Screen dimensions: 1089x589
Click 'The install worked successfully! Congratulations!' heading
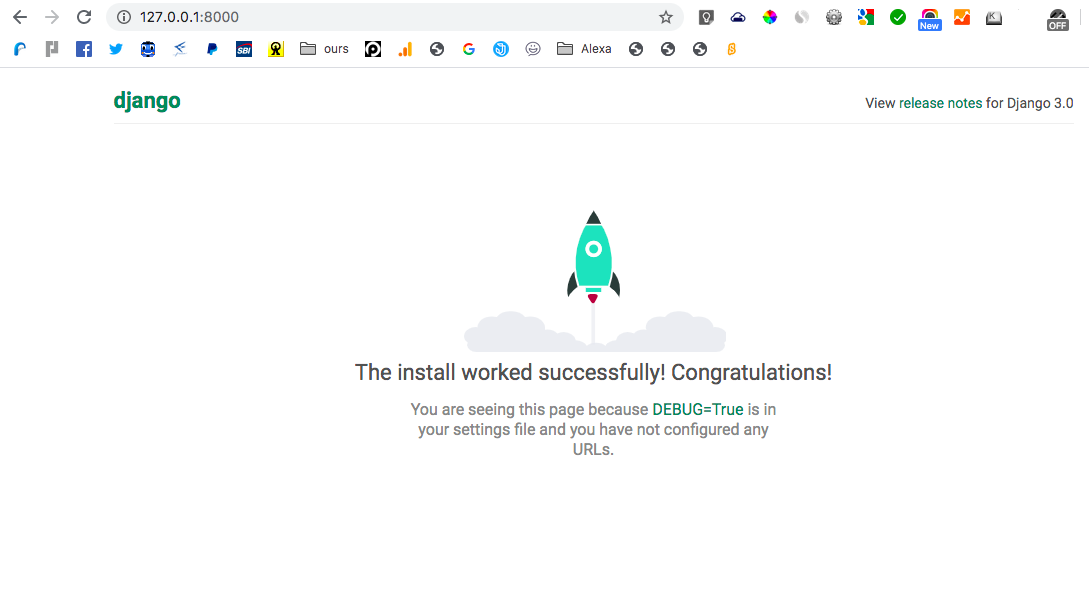(593, 373)
